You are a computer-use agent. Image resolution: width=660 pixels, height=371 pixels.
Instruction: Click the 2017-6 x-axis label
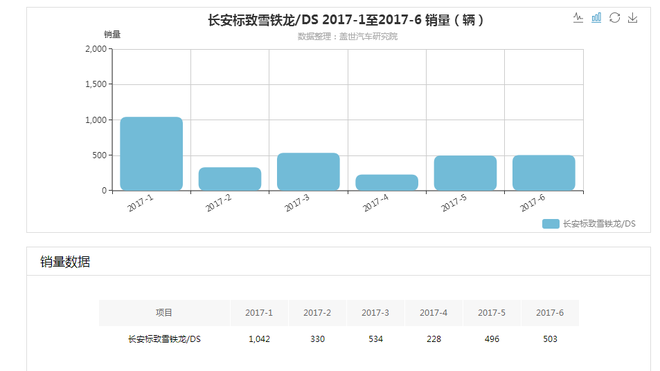[532, 203]
